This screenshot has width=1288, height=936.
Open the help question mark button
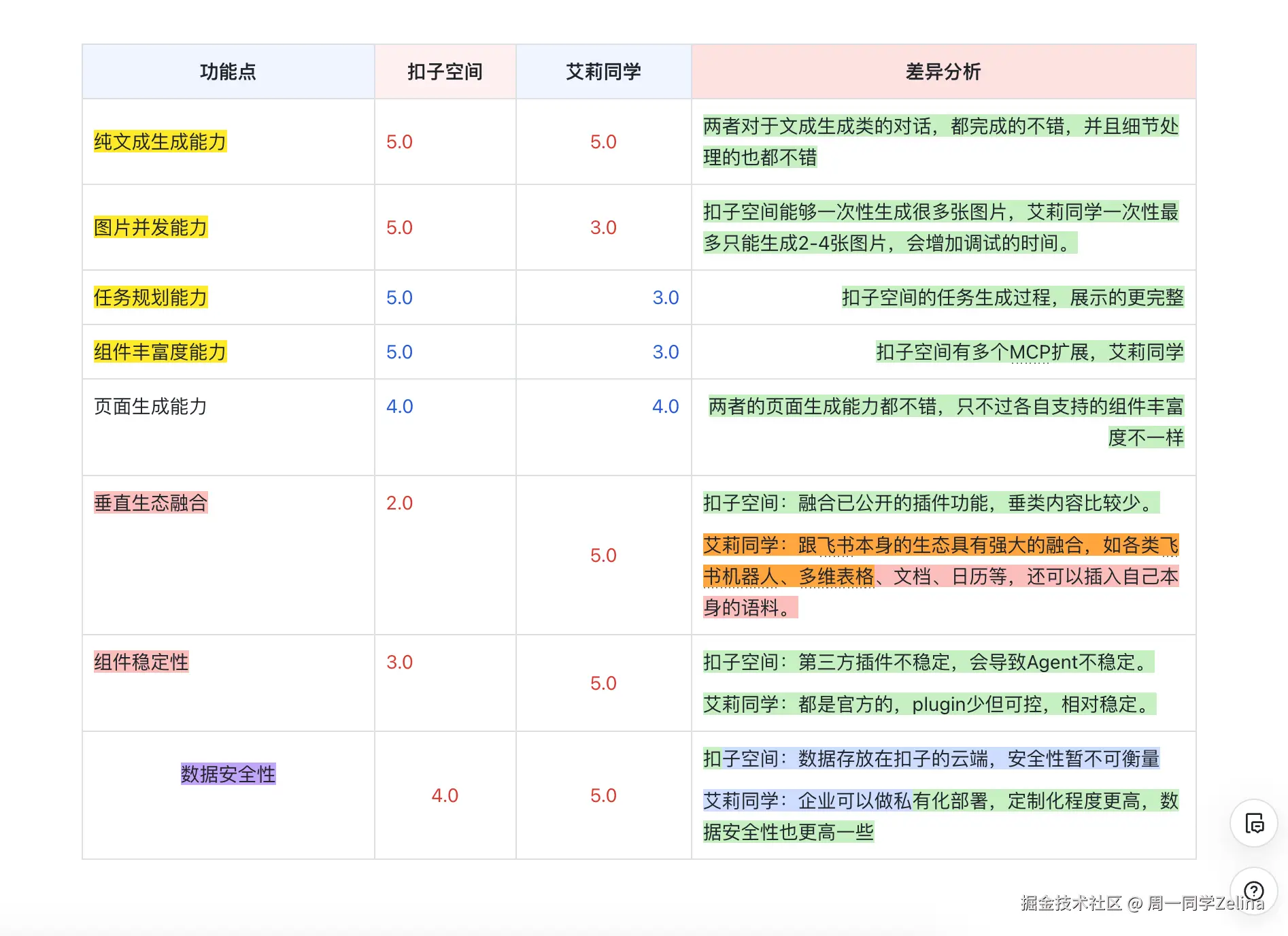[1253, 890]
